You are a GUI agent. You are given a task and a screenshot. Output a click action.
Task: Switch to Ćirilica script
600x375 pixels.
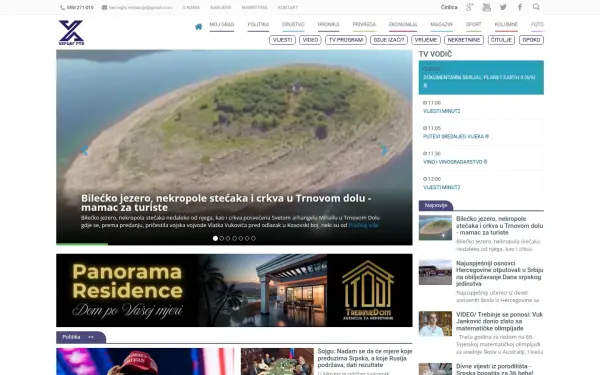pyautogui.click(x=449, y=7)
